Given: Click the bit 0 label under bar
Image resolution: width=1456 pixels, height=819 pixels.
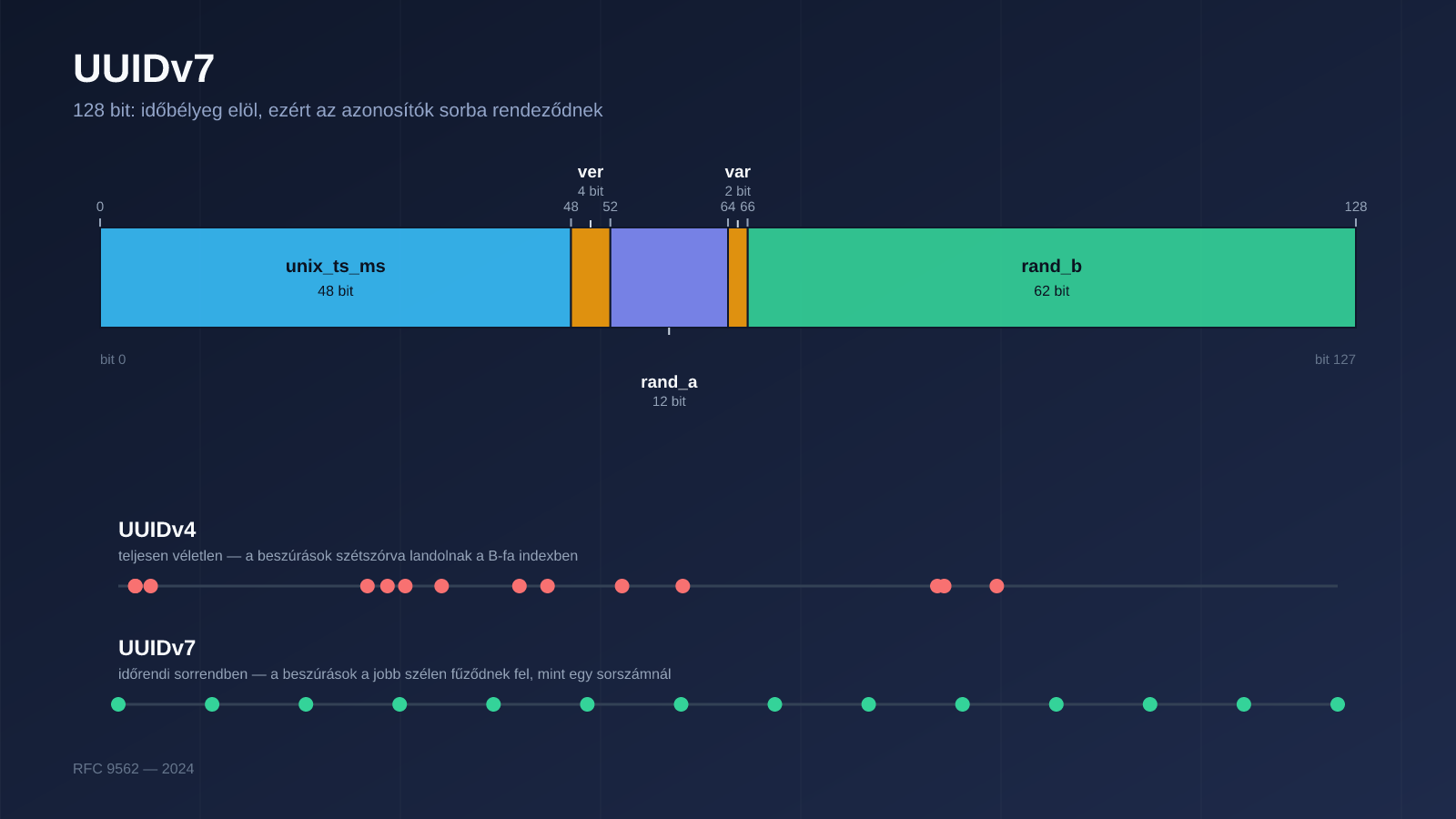Looking at the screenshot, I should [x=113, y=359].
